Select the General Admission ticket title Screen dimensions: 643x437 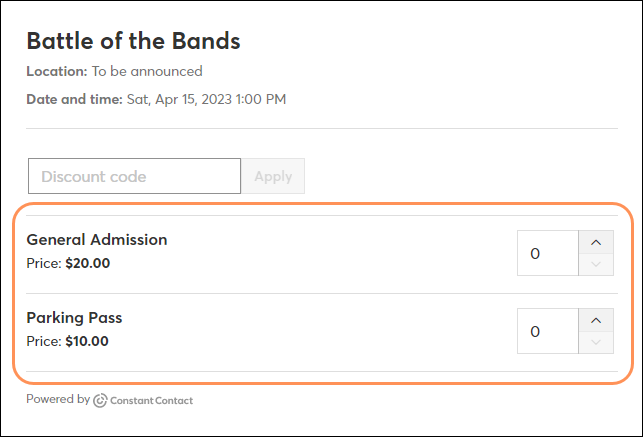pos(97,240)
